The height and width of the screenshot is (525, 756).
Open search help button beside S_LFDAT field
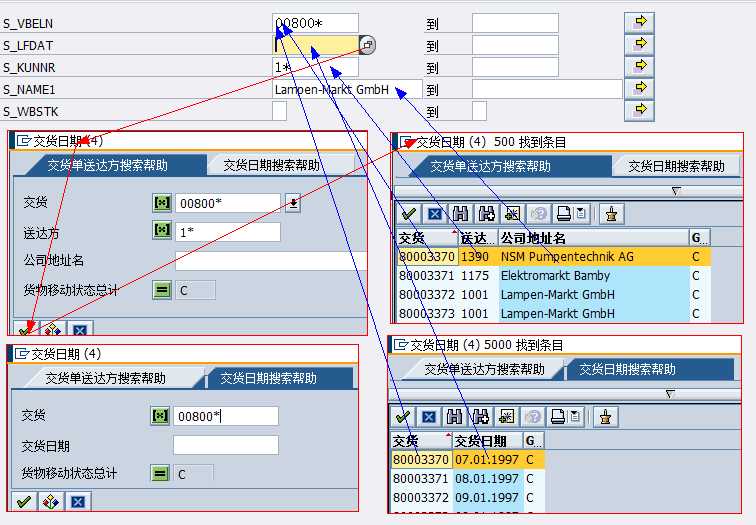367,45
